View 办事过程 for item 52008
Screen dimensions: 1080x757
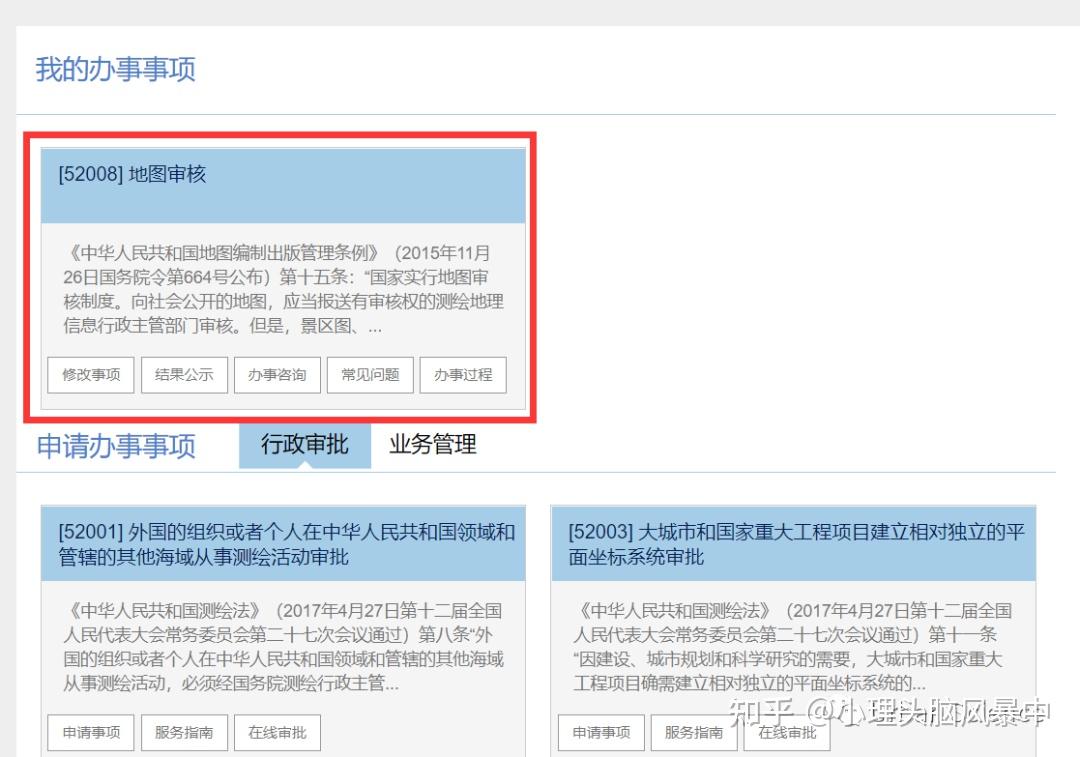pyautogui.click(x=463, y=375)
